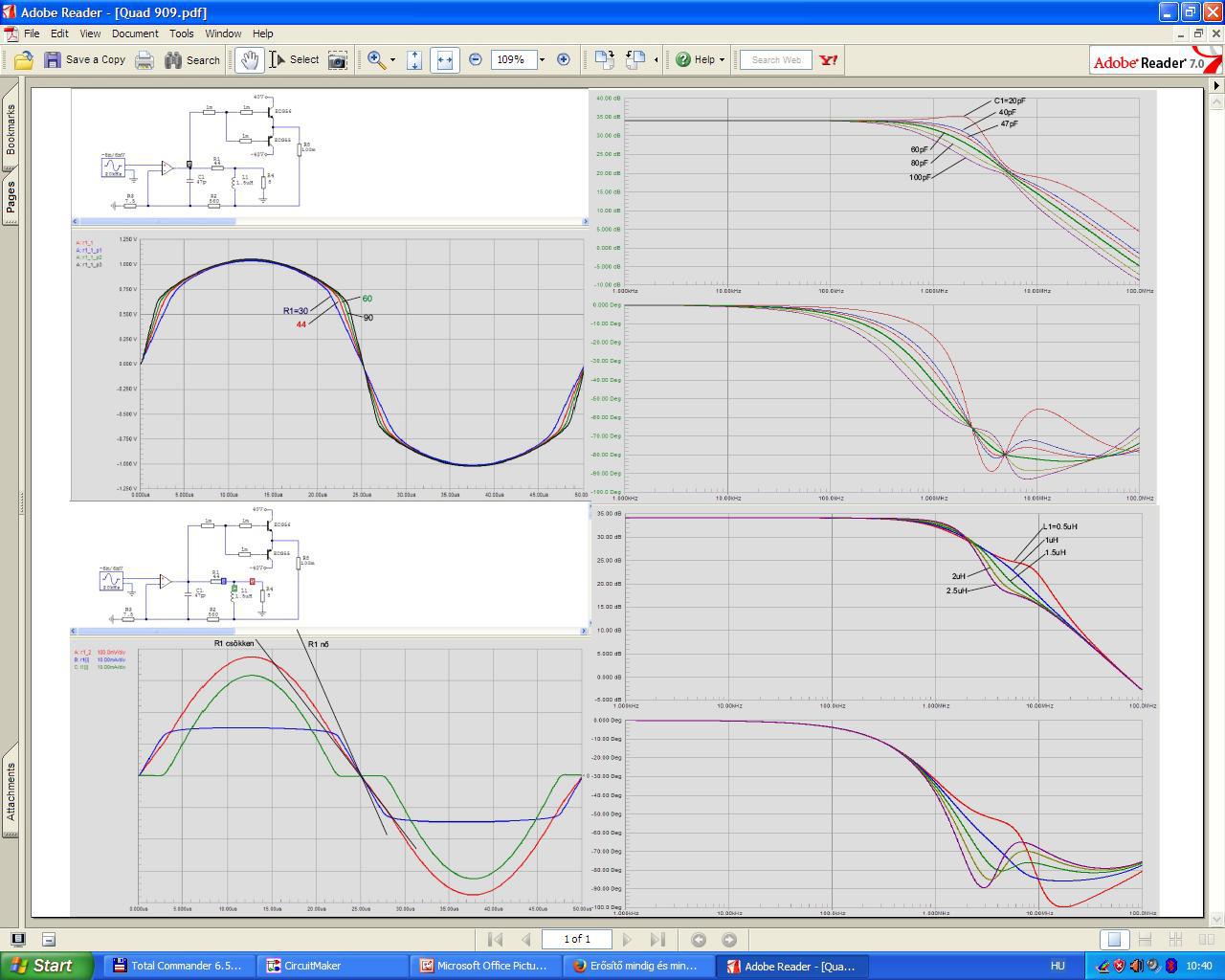1225x980 pixels.
Task: Restore down the inner document window
Action: pyautogui.click(x=1197, y=33)
